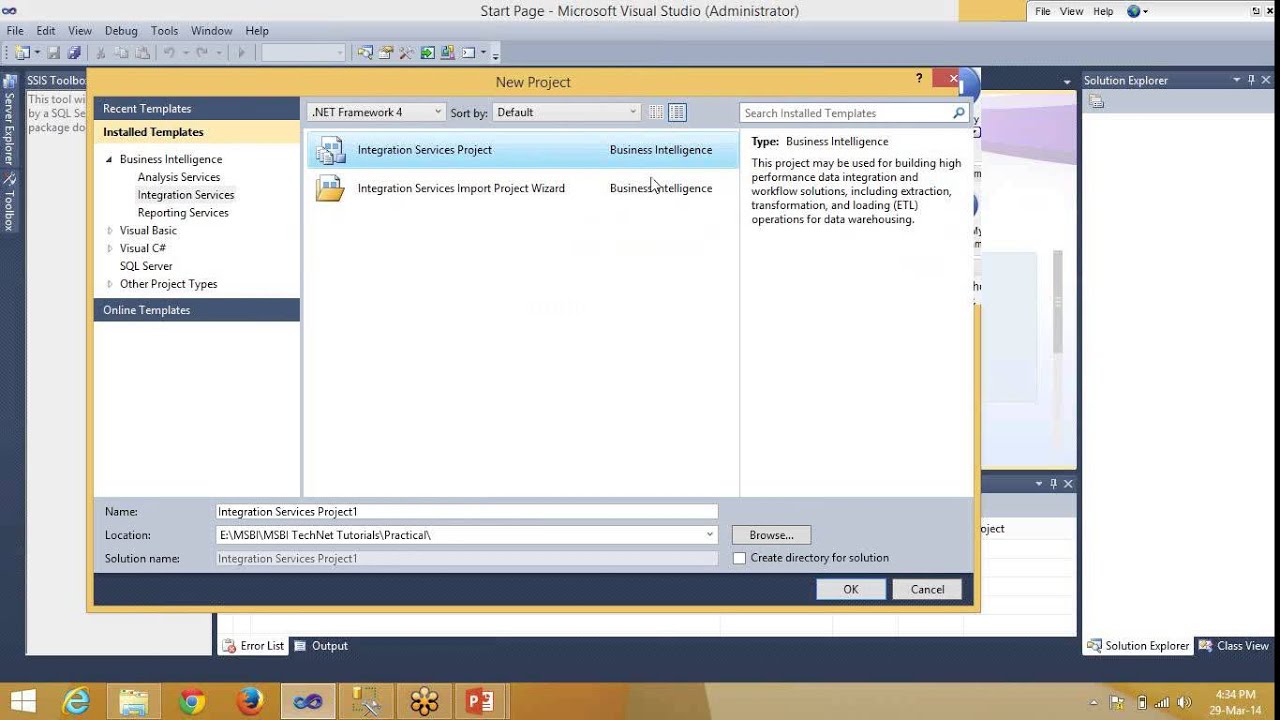Click the green arrow Start Page toolbar icon

(427, 52)
